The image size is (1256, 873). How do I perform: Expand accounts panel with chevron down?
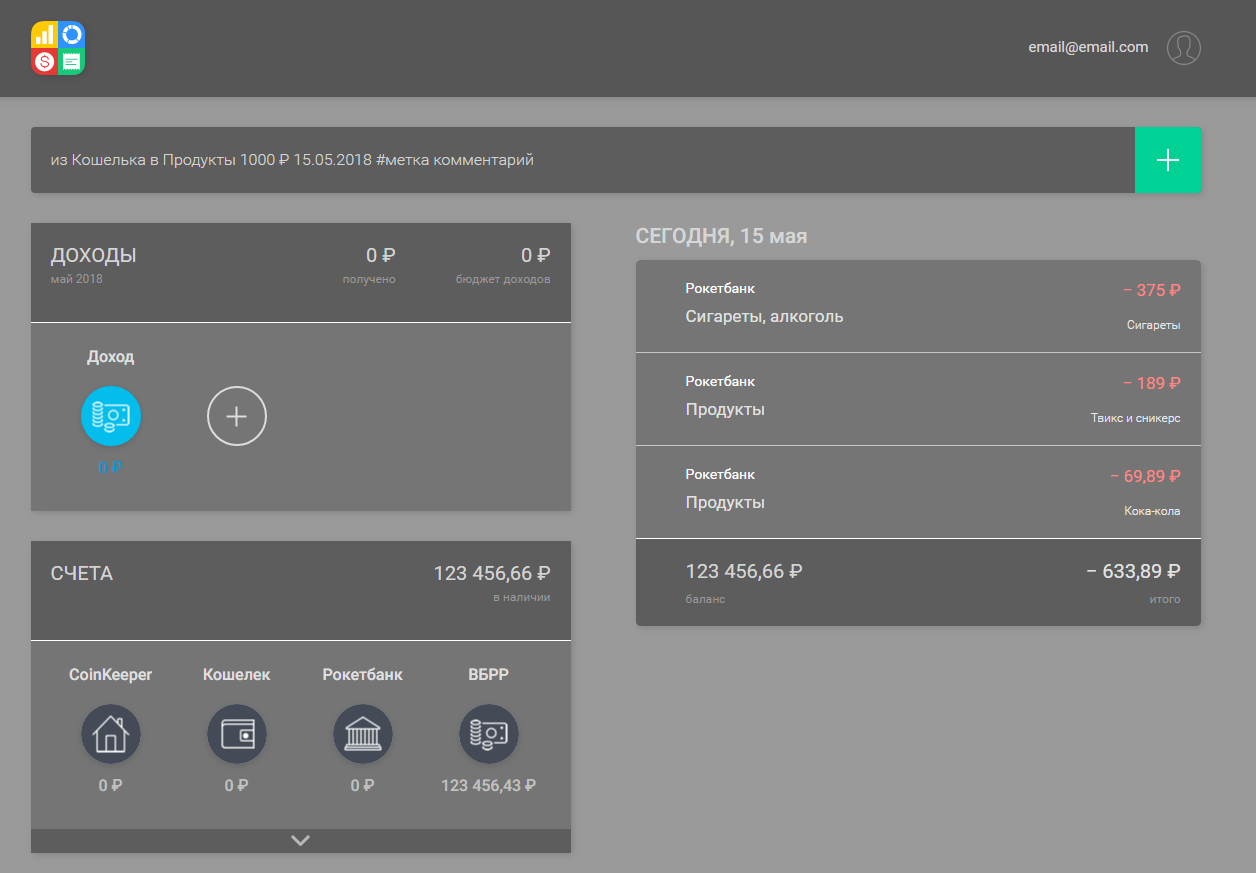[301, 841]
